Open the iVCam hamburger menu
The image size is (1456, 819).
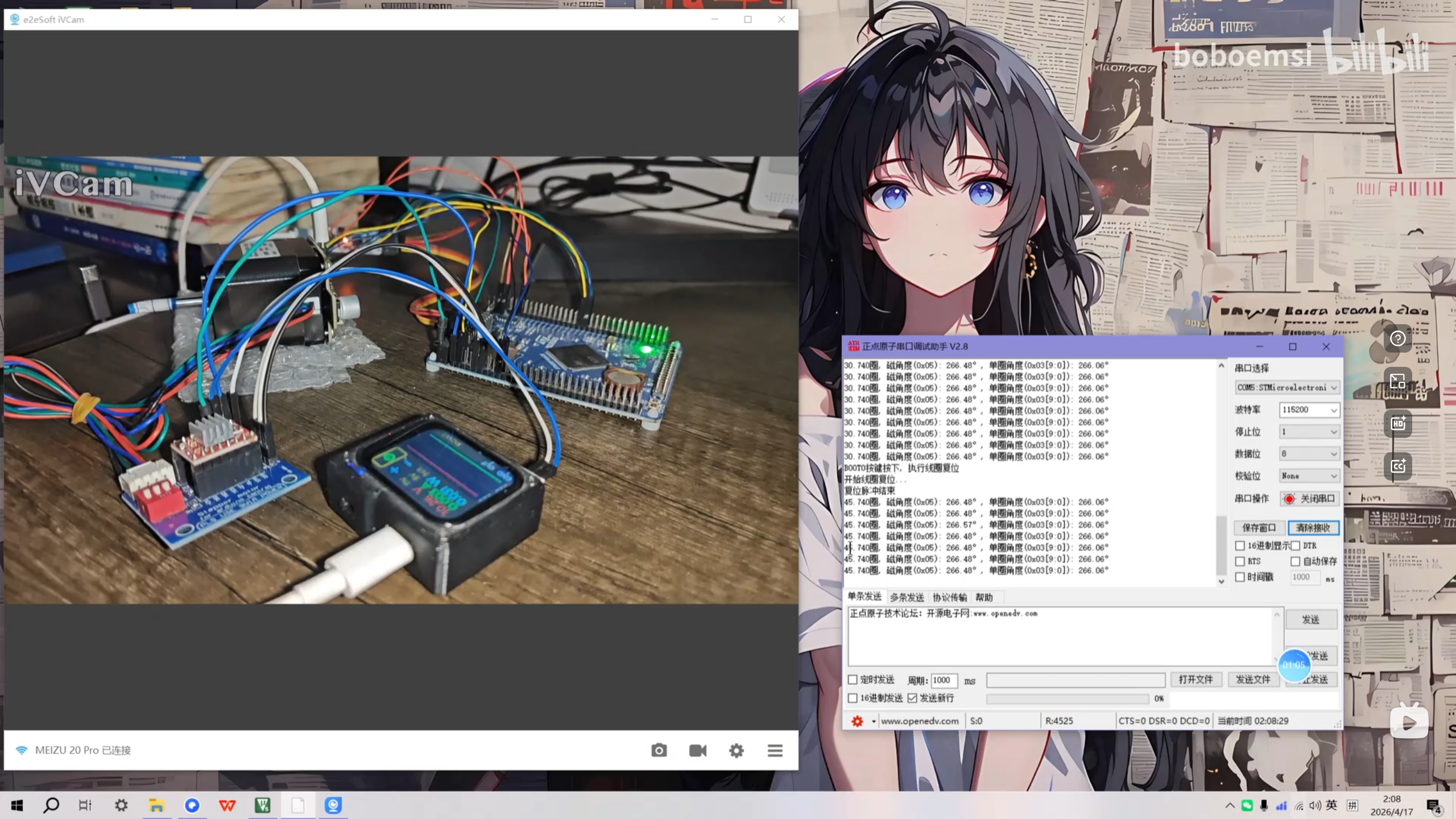click(x=775, y=750)
